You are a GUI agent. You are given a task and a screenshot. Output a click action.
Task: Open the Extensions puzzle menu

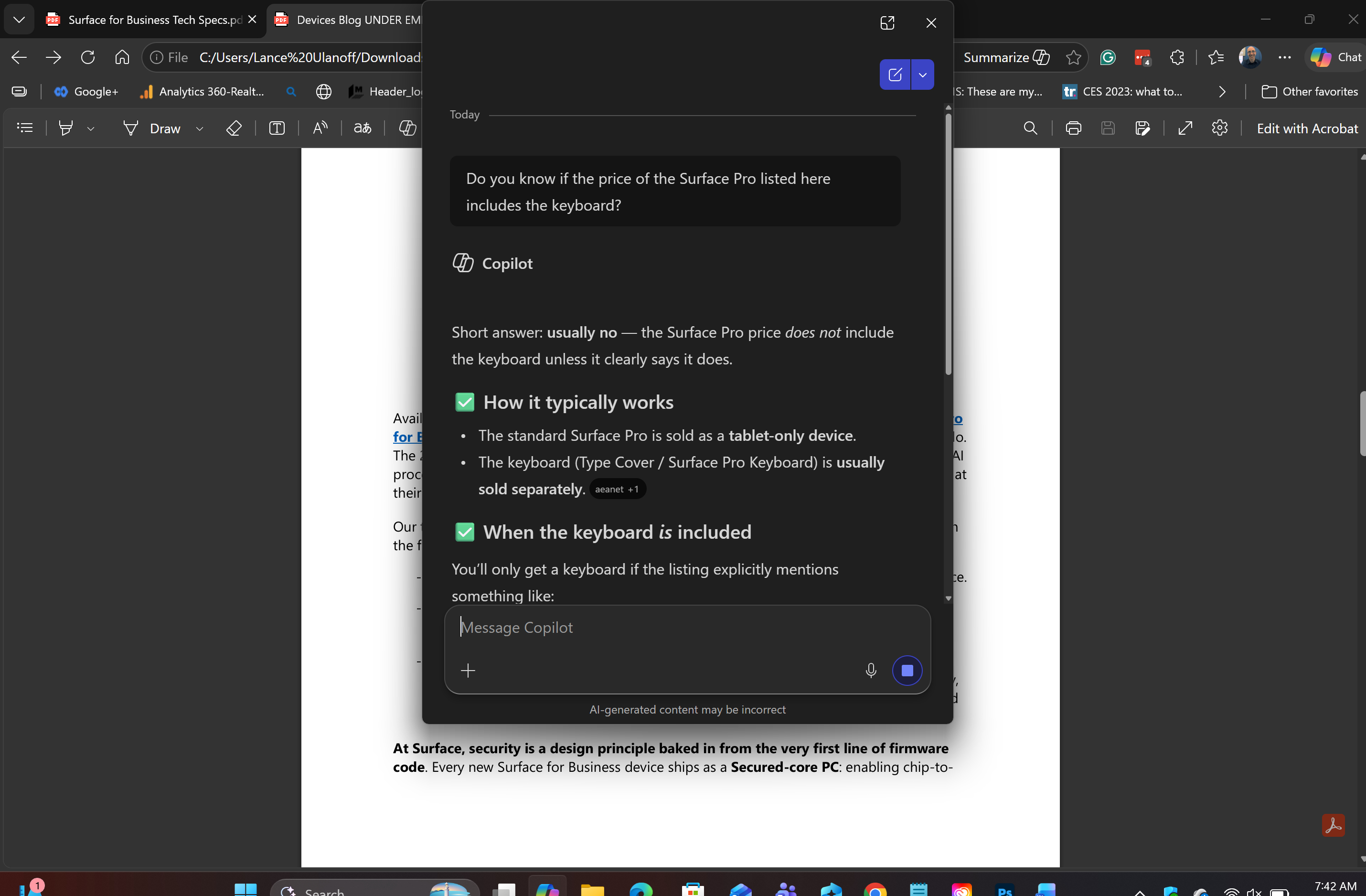[1176, 57]
